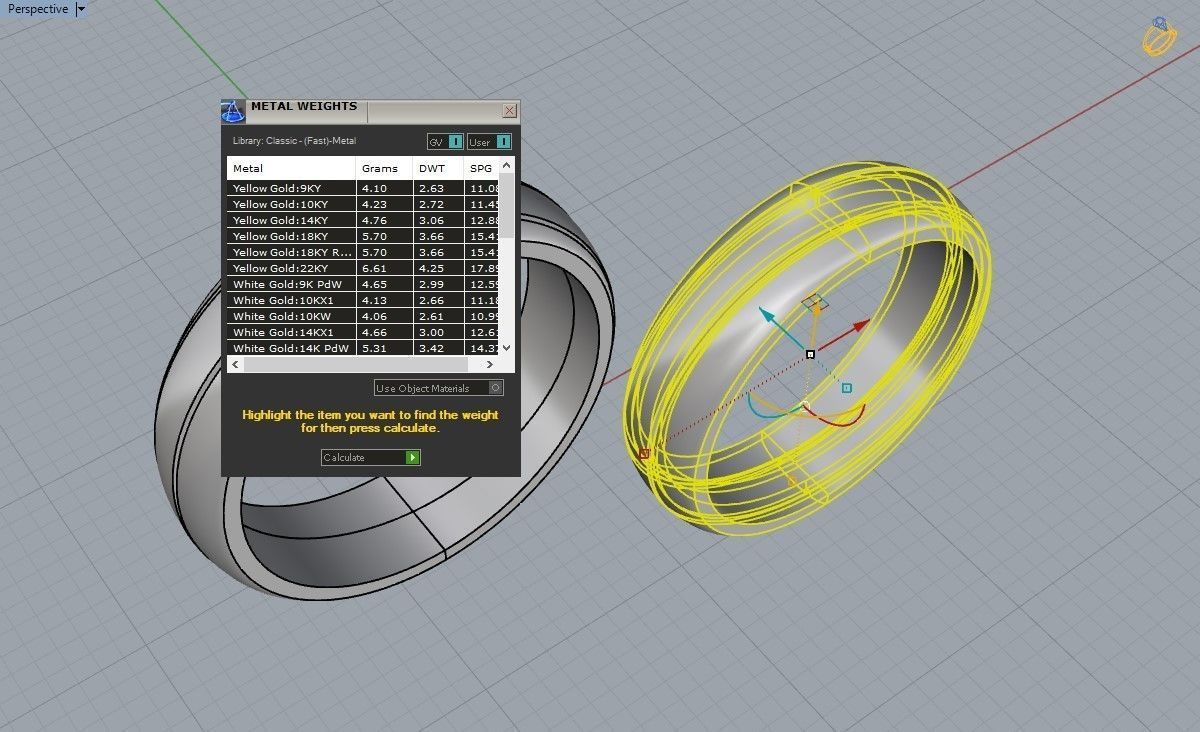The height and width of the screenshot is (732, 1200).
Task: Click the gumball white center square
Action: tap(810, 354)
